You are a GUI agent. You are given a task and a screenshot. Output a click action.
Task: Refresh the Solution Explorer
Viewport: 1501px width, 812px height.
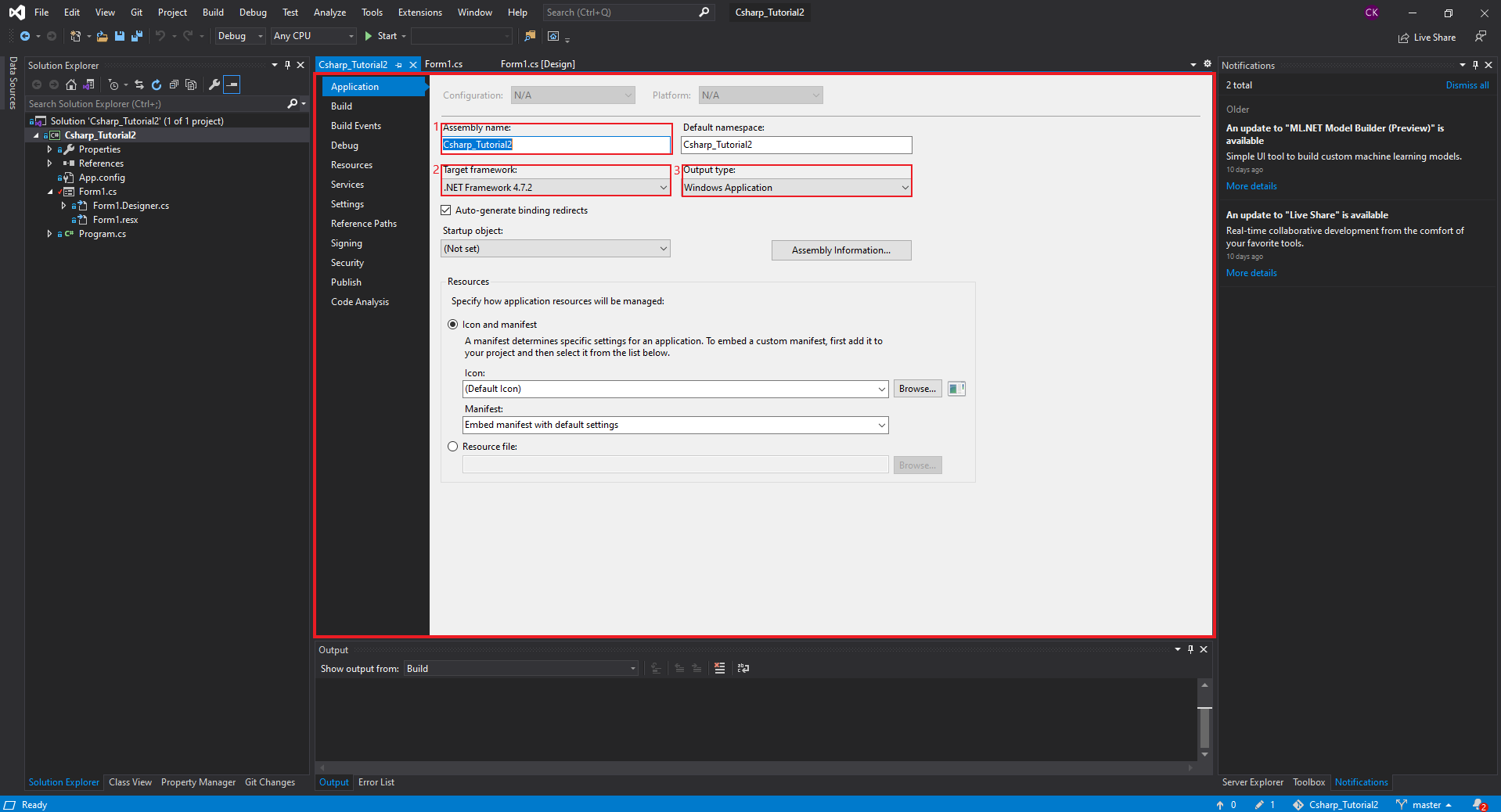(x=157, y=84)
